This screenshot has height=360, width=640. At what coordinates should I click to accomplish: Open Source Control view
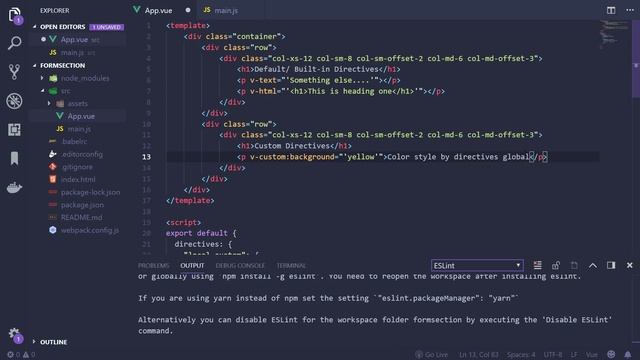[15, 72]
